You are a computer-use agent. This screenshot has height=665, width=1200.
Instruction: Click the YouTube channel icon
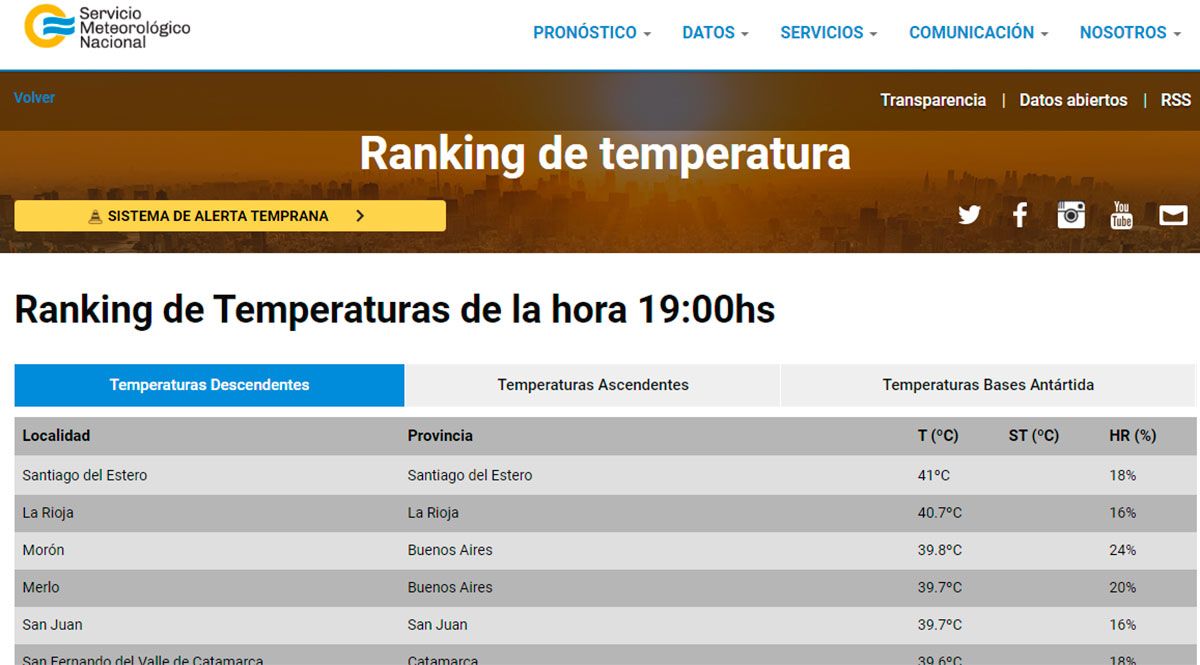click(x=1121, y=214)
